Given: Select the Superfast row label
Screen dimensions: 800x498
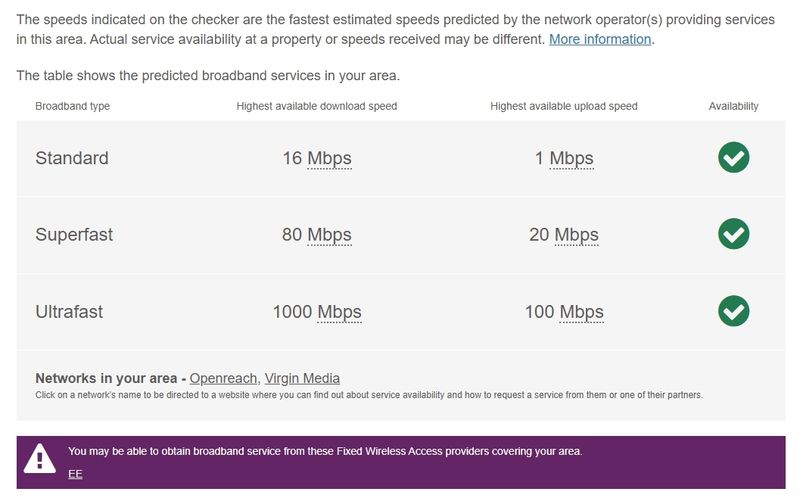Looking at the screenshot, I should (x=74, y=235).
